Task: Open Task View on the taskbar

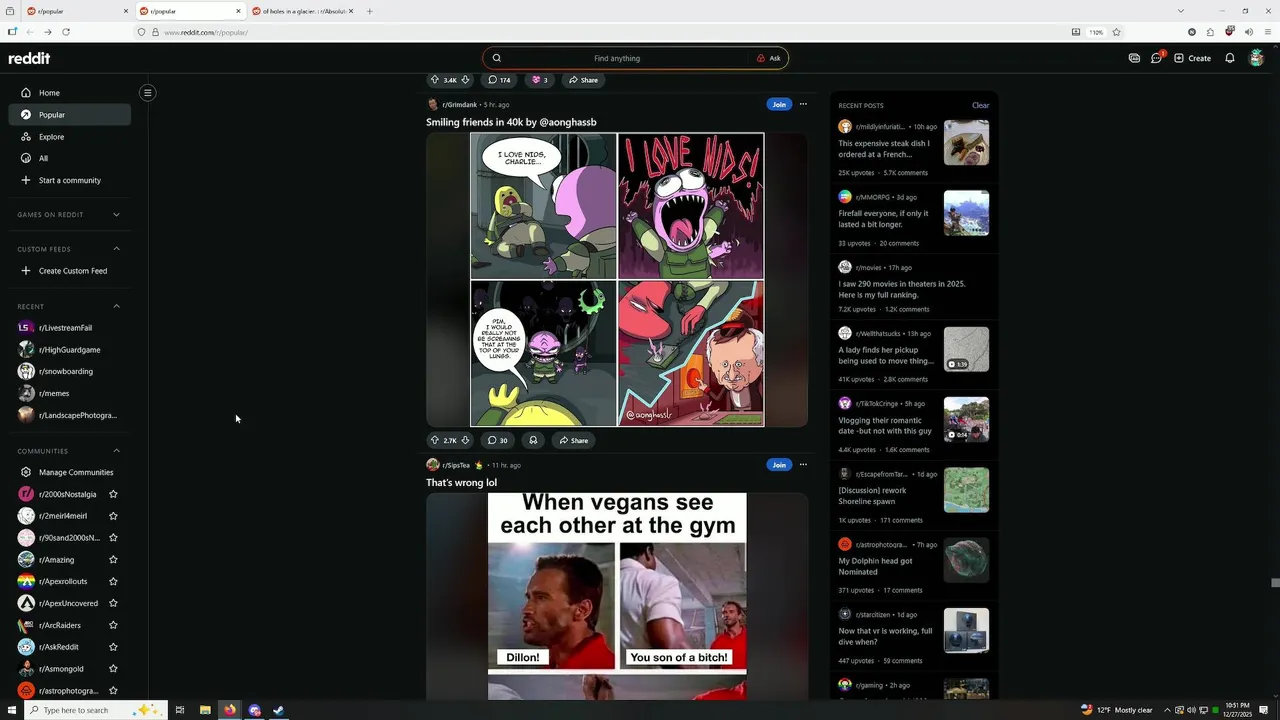Action: pyautogui.click(x=180, y=710)
